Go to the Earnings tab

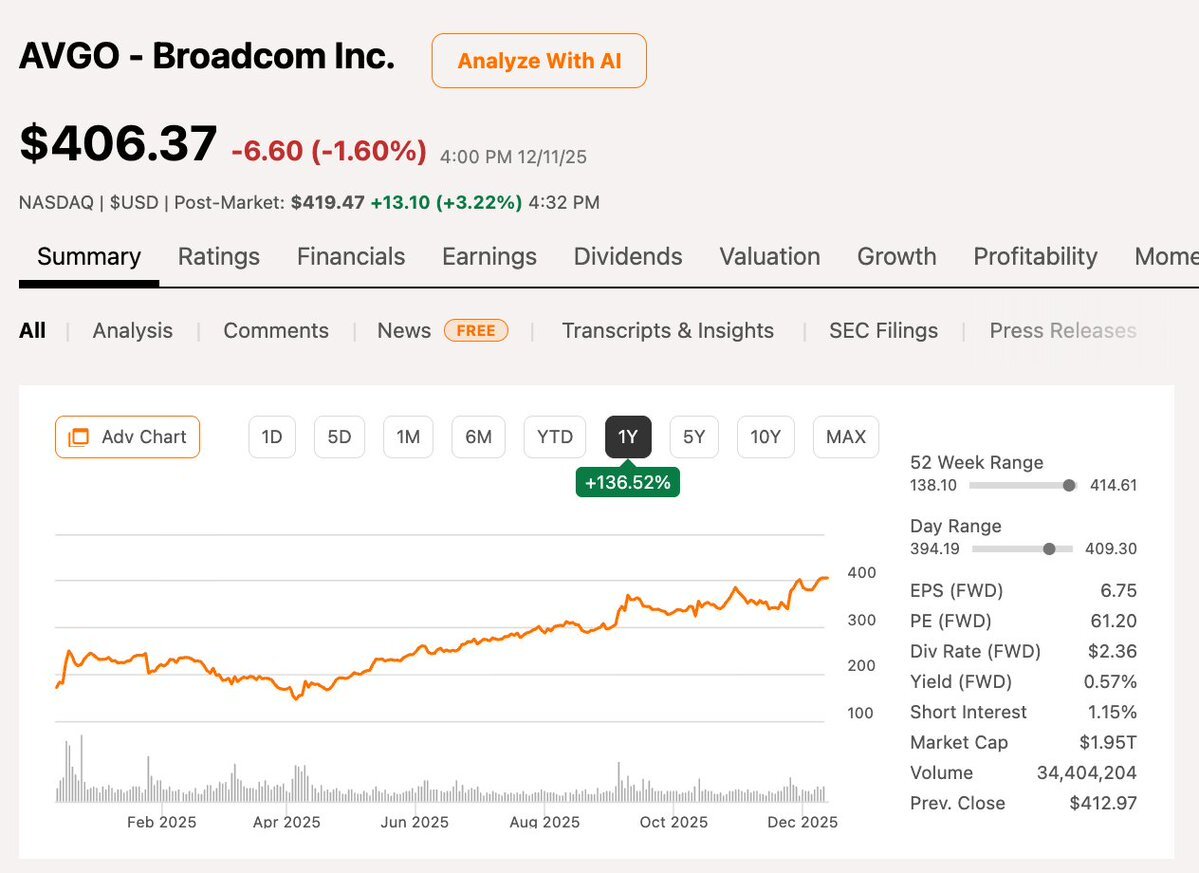pos(489,257)
